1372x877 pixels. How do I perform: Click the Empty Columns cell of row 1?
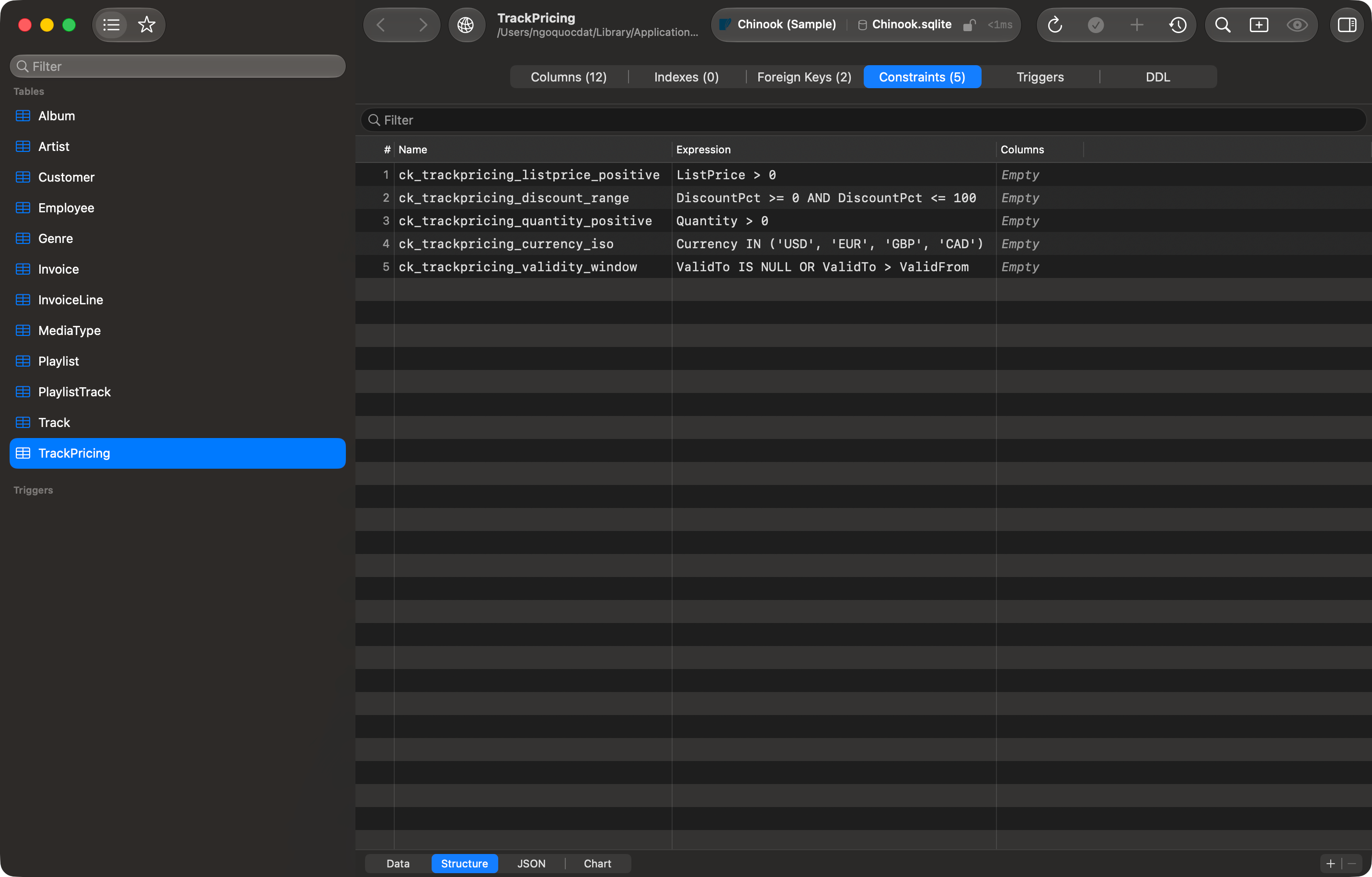[x=1039, y=175]
